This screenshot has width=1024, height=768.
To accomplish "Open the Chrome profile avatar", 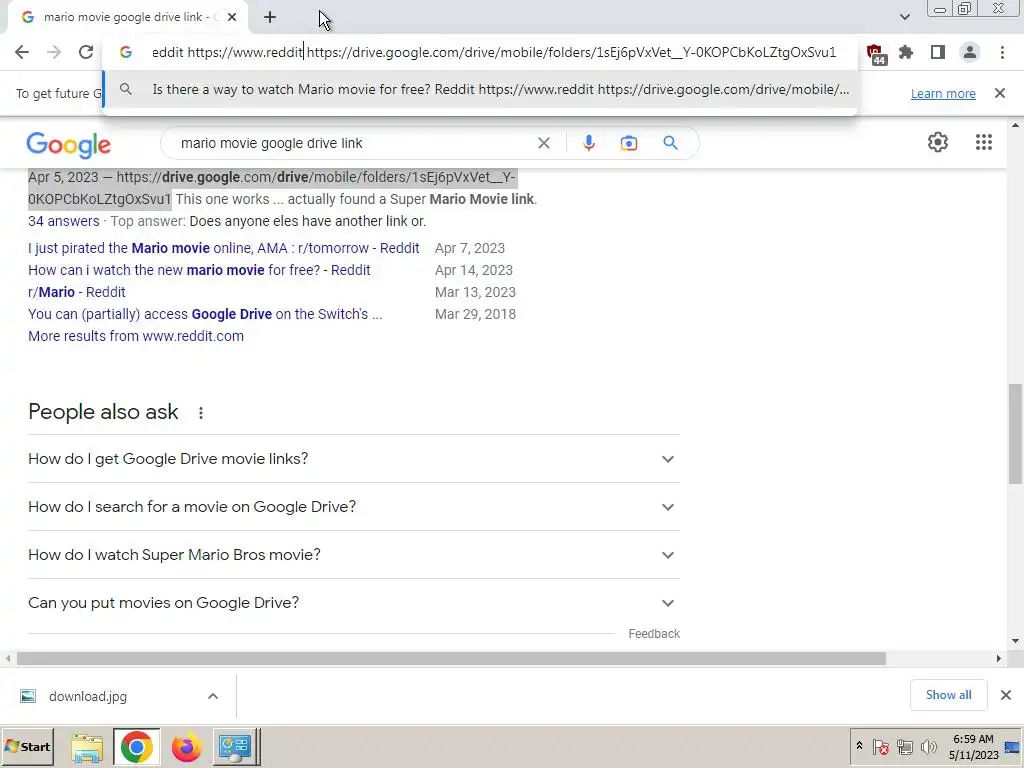I will [970, 52].
